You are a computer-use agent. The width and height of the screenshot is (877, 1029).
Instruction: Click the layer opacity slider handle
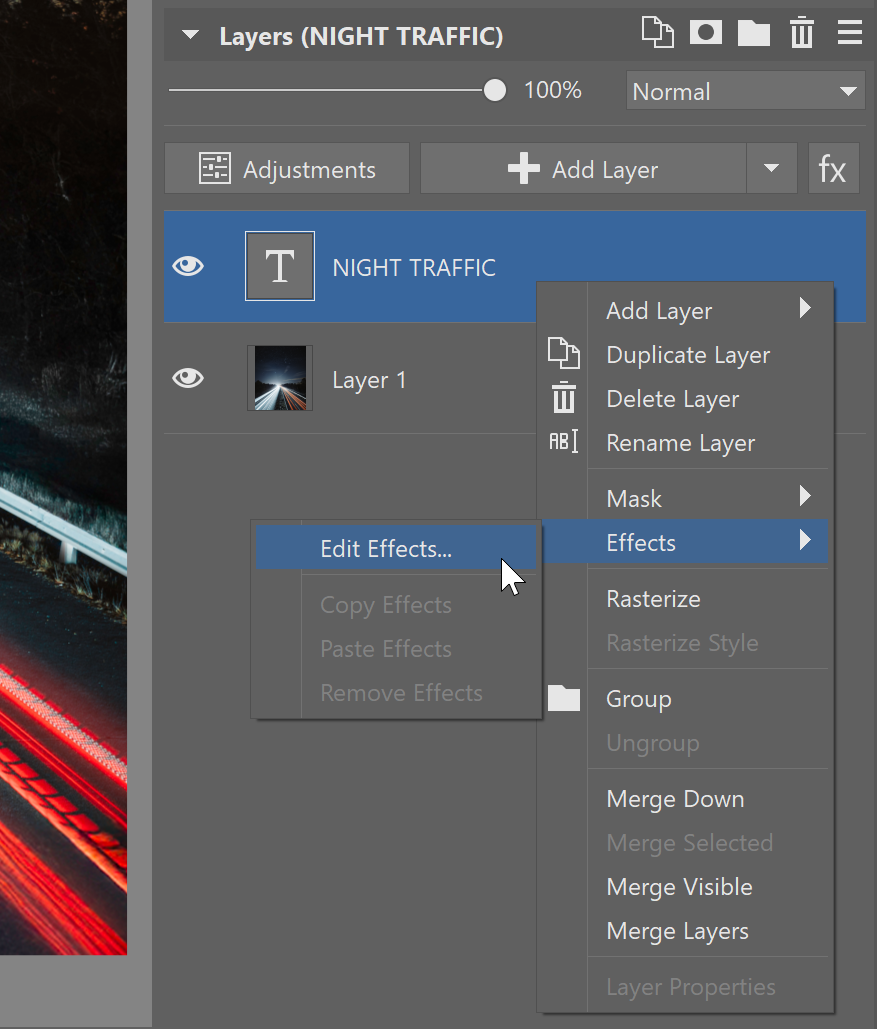coord(495,91)
